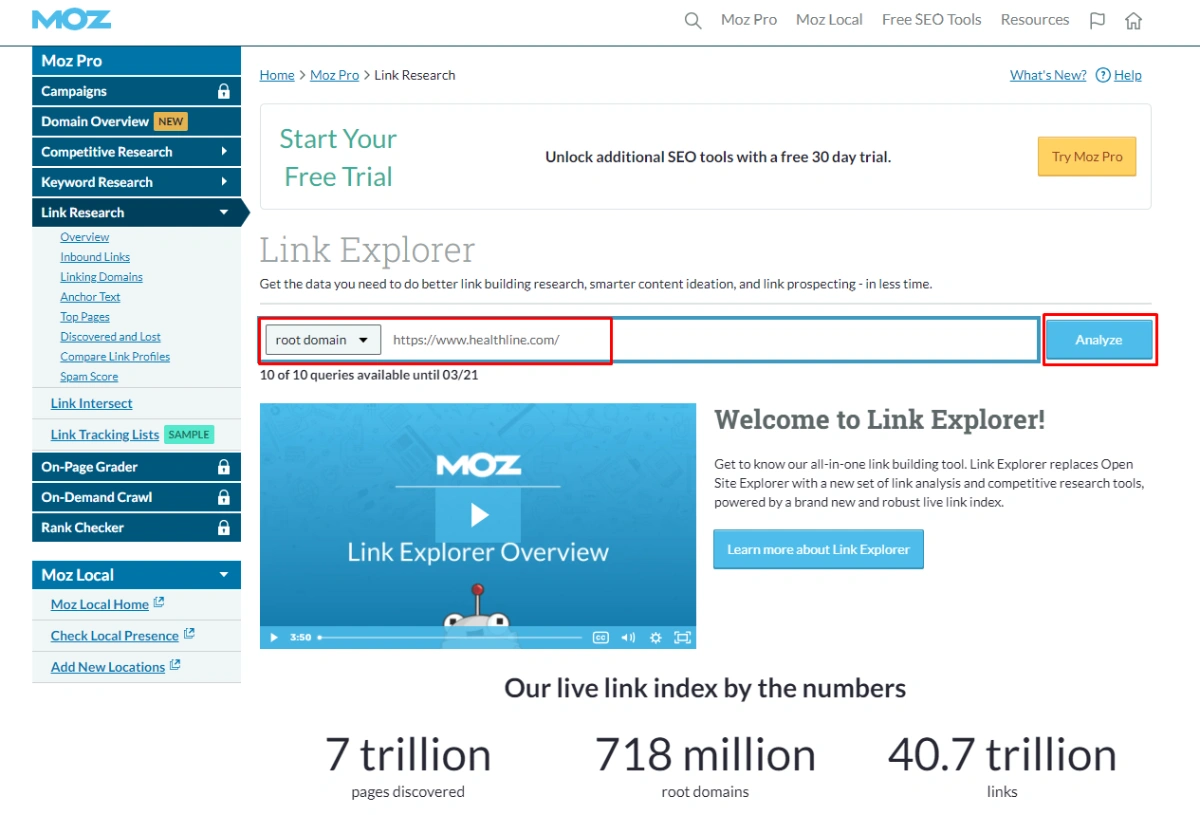Click the question mark Help icon
The height and width of the screenshot is (815, 1200).
click(1103, 75)
